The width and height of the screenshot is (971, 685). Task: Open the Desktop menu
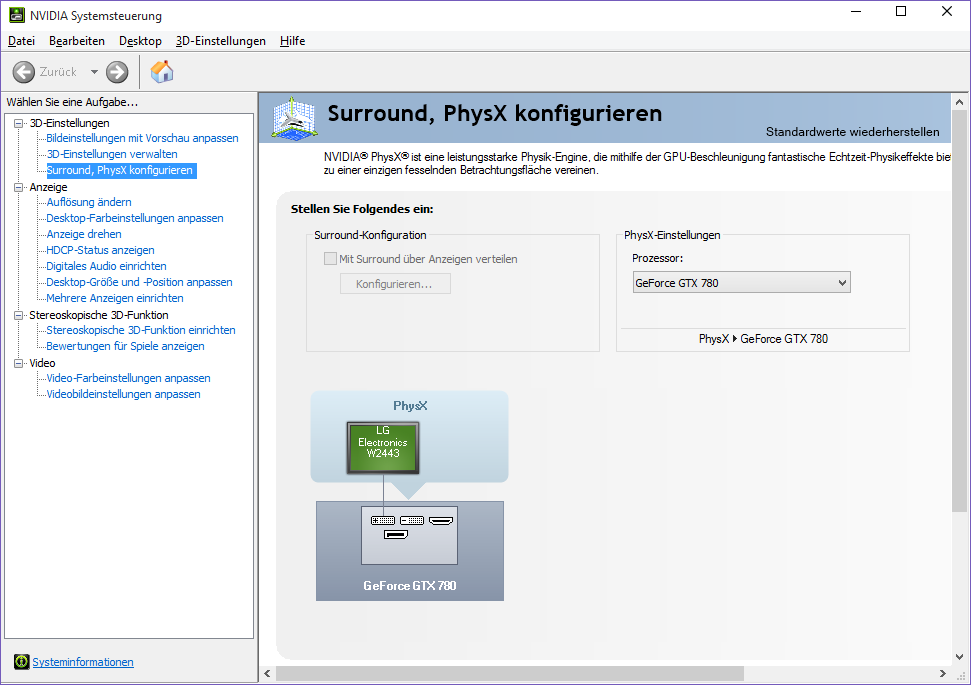(141, 41)
